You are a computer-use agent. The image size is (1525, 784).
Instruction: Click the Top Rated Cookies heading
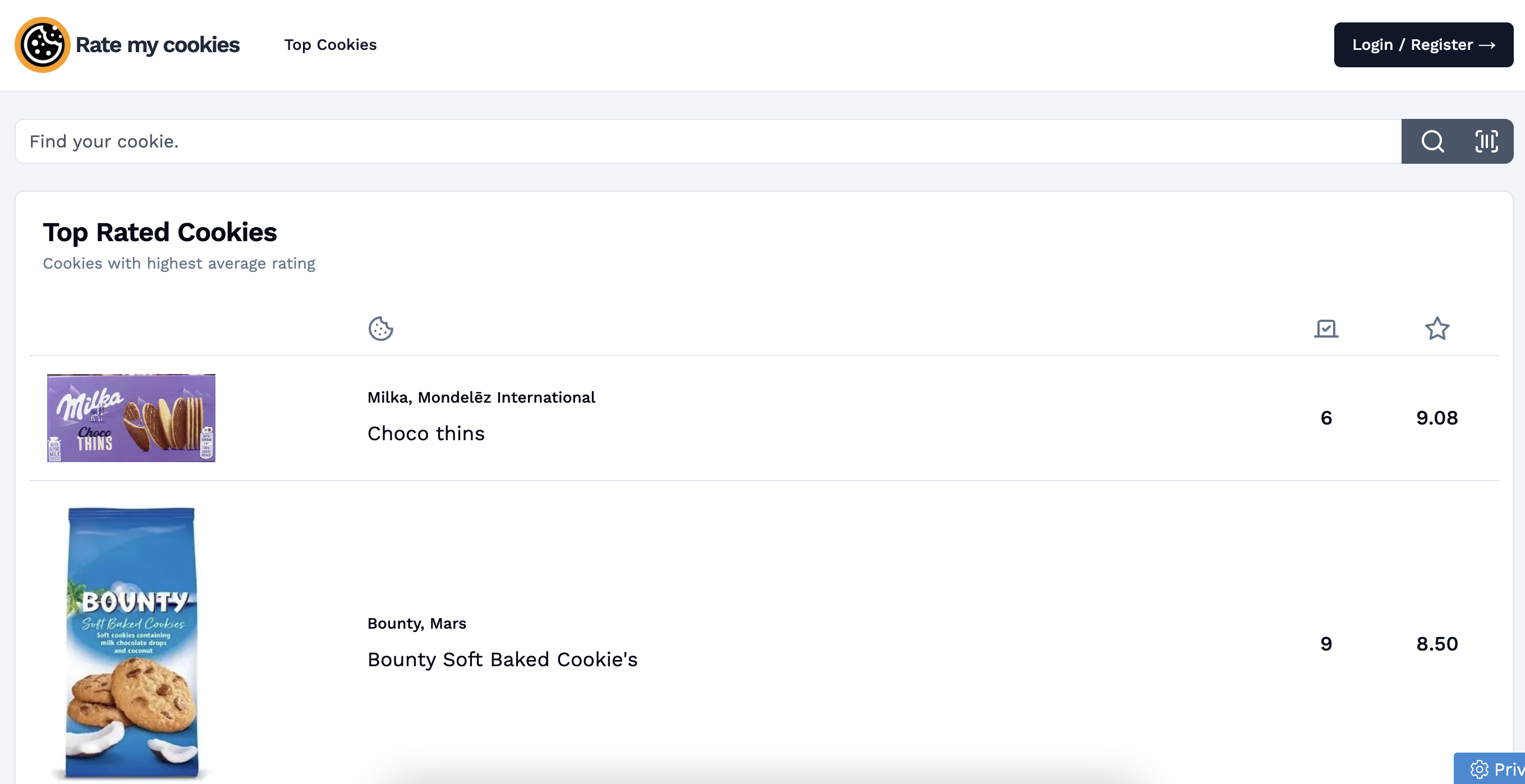pos(160,232)
